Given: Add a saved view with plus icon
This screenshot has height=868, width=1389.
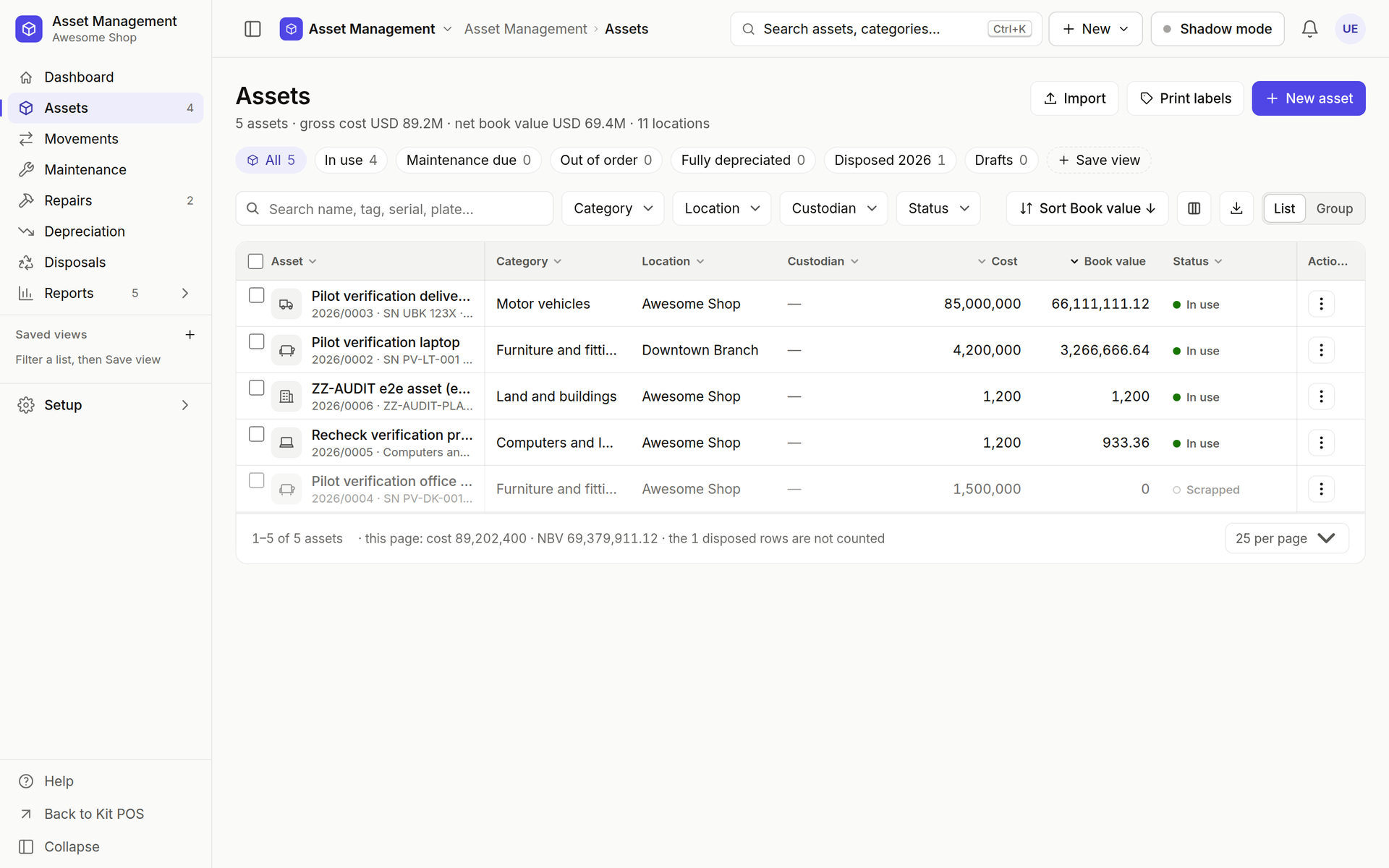Looking at the screenshot, I should (x=190, y=334).
